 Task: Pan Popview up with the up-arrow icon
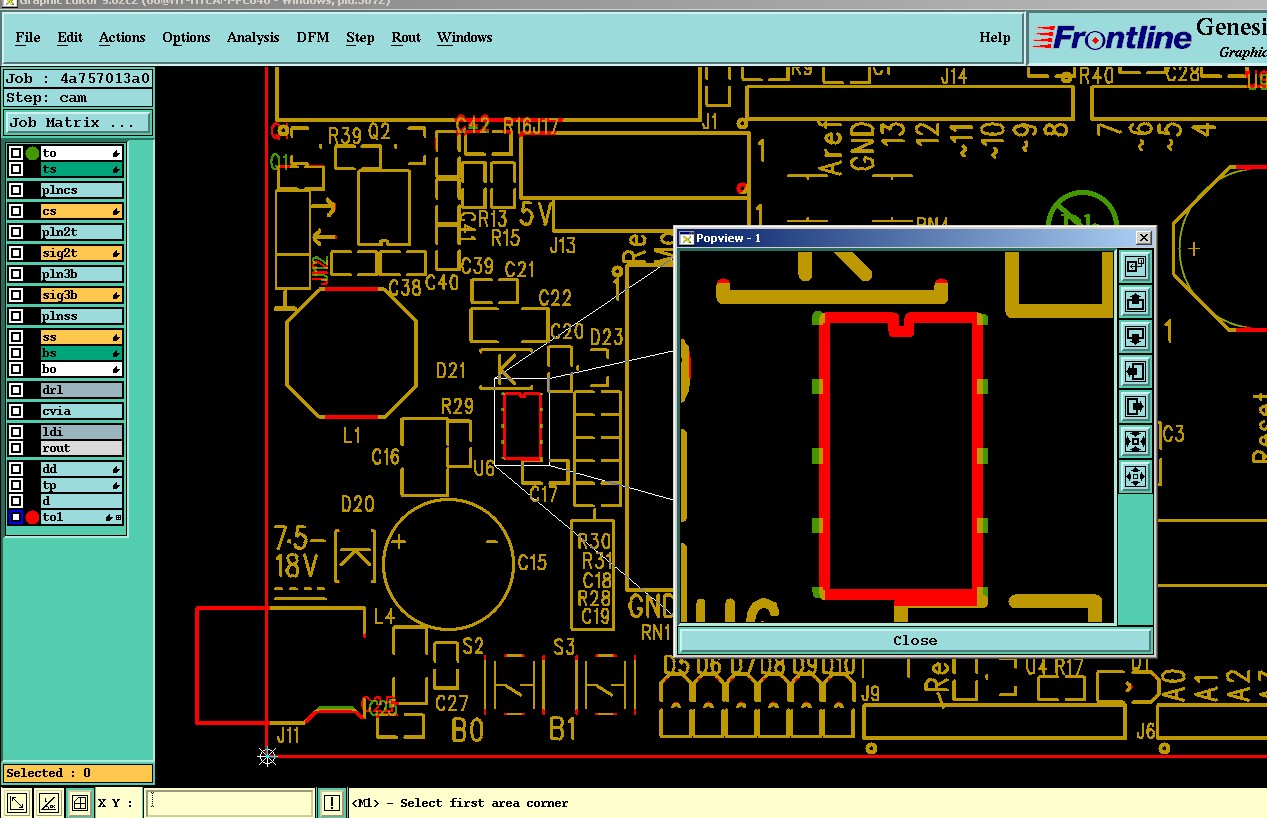coord(1135,301)
